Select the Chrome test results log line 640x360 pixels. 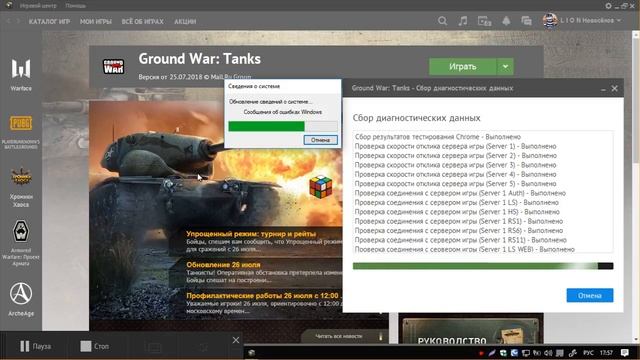[438, 137]
